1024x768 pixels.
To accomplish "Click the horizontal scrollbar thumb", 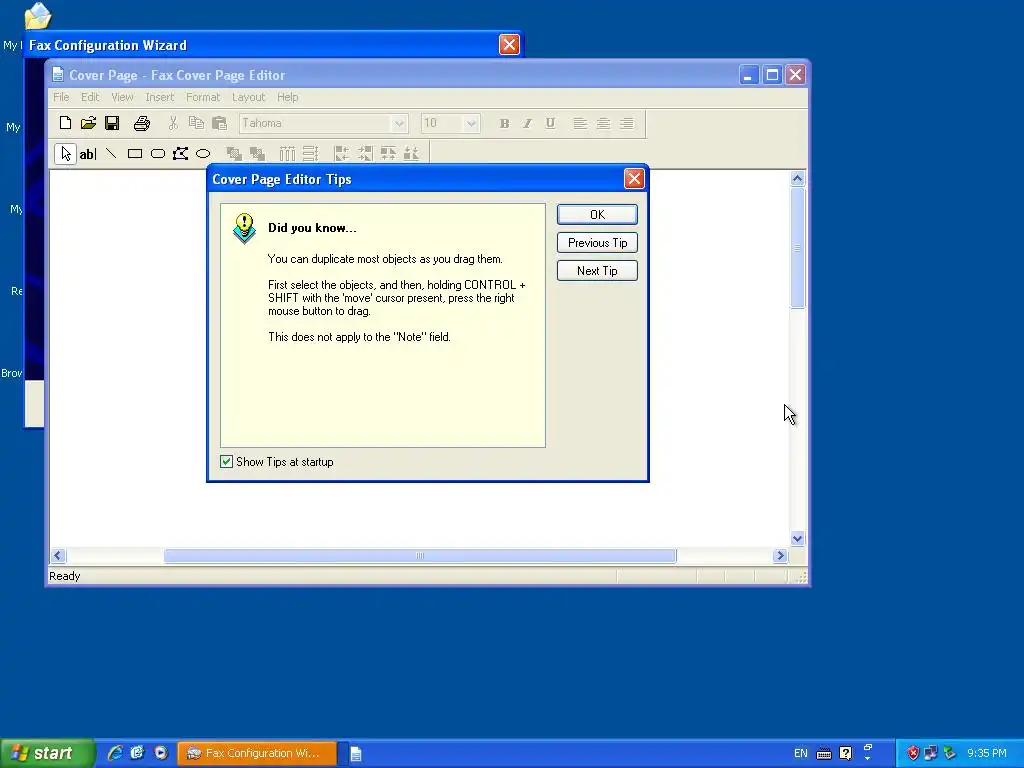I will click(x=420, y=556).
